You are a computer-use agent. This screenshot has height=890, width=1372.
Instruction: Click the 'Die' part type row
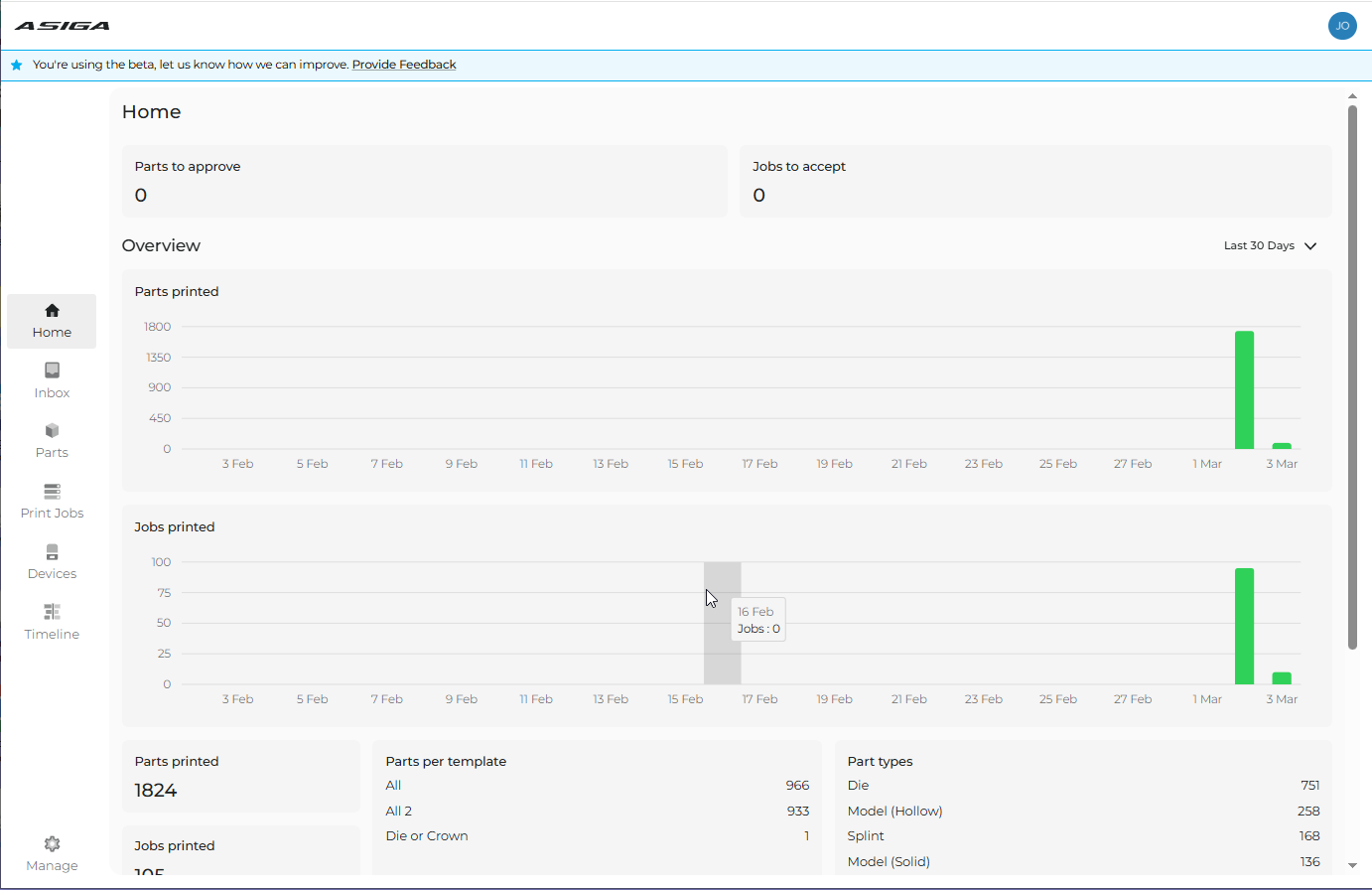click(x=1083, y=786)
